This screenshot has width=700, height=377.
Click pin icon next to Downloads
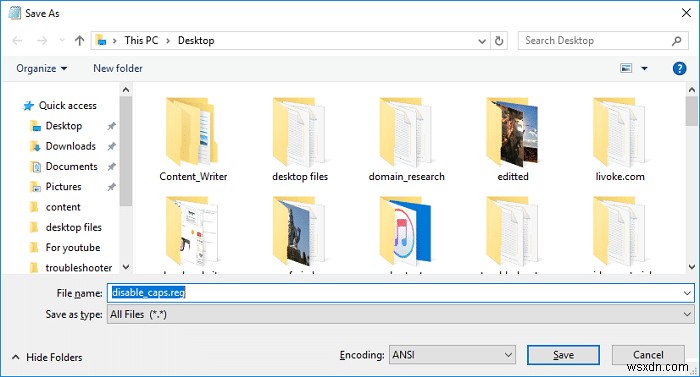[x=112, y=146]
